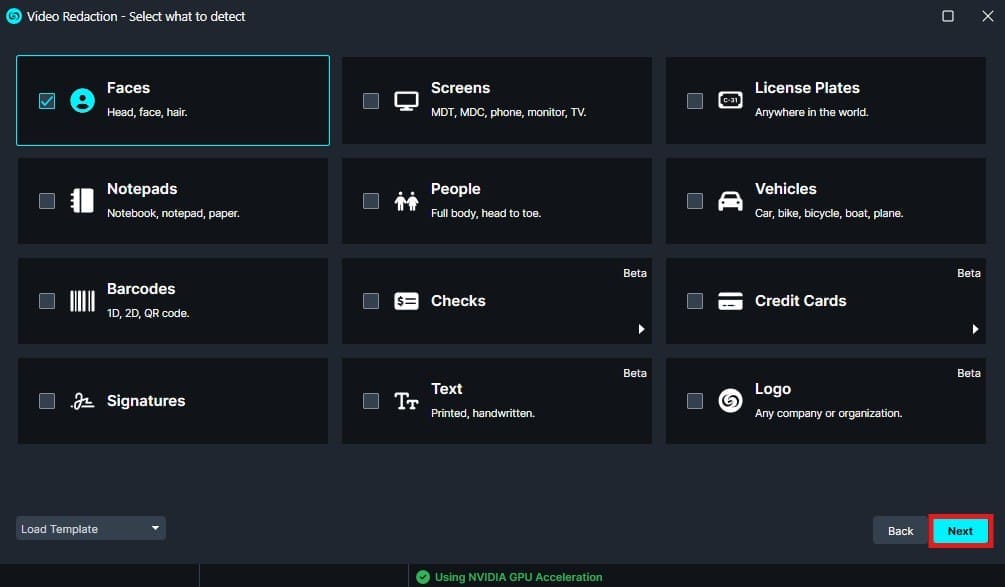This screenshot has width=1005, height=587.
Task: Click the Notepads notebook icon
Action: pyautogui.click(x=82, y=200)
